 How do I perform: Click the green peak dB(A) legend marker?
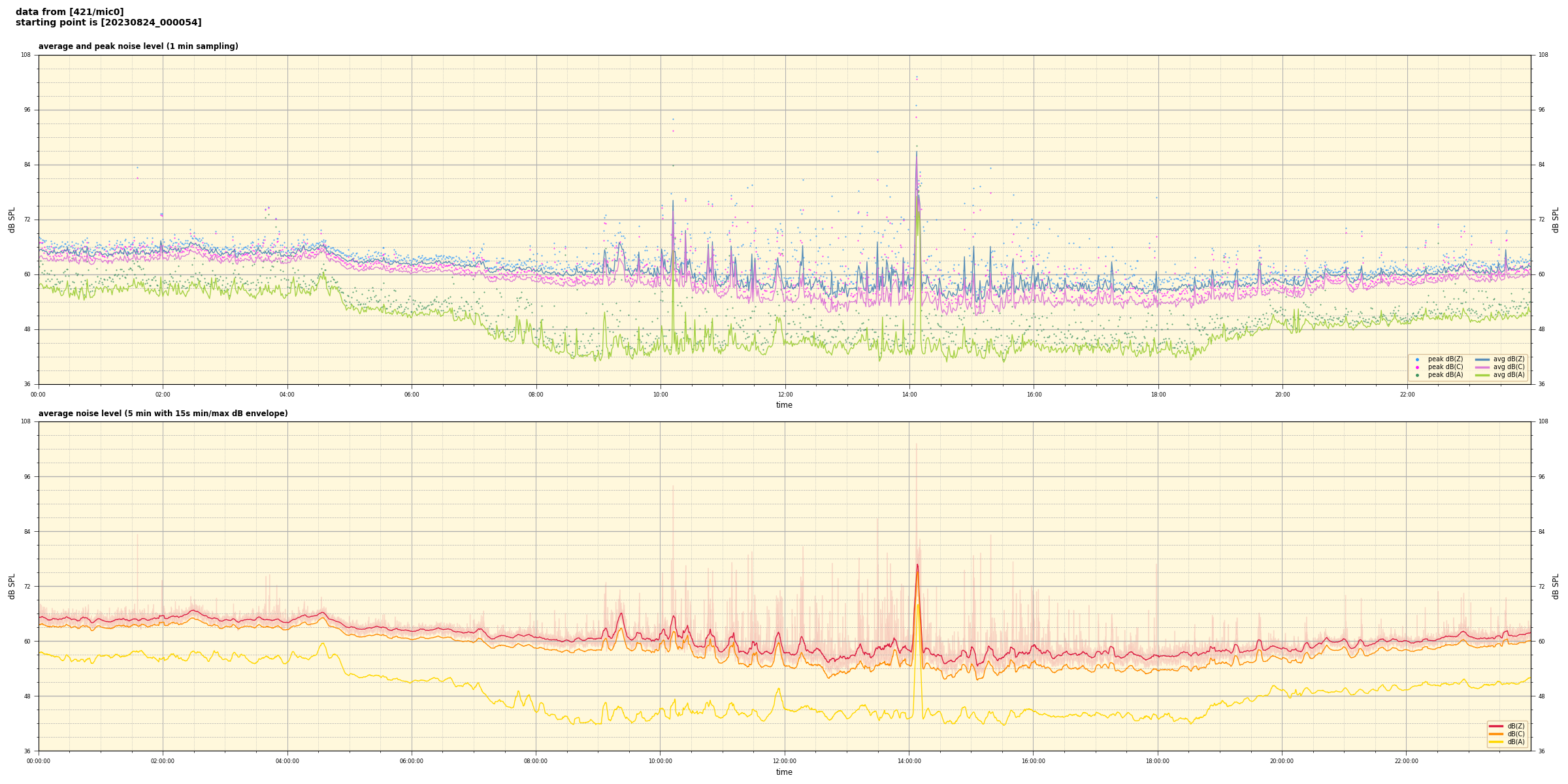(1417, 375)
